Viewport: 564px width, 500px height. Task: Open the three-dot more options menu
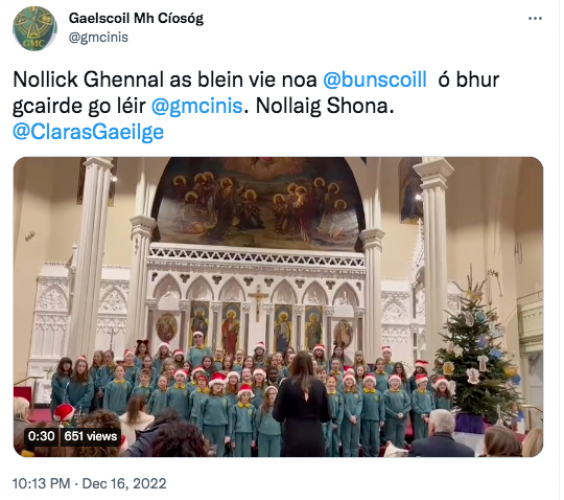(535, 18)
